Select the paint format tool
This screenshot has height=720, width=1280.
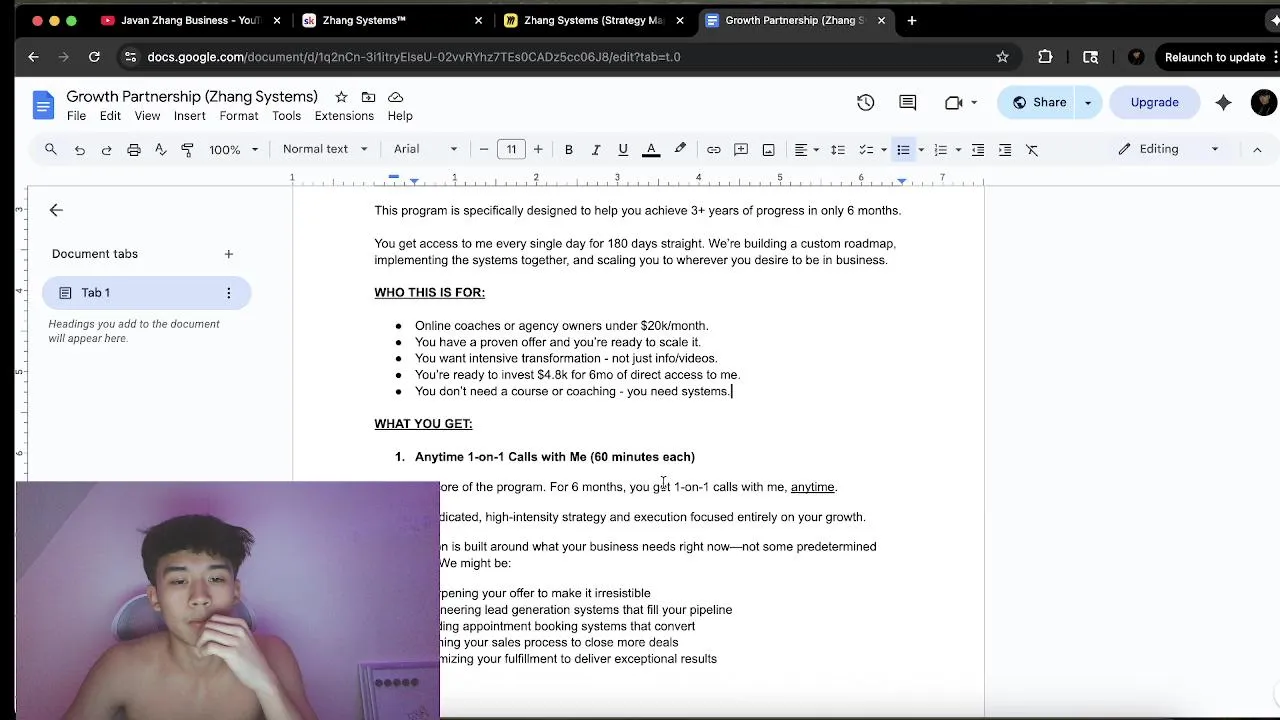pyautogui.click(x=187, y=149)
